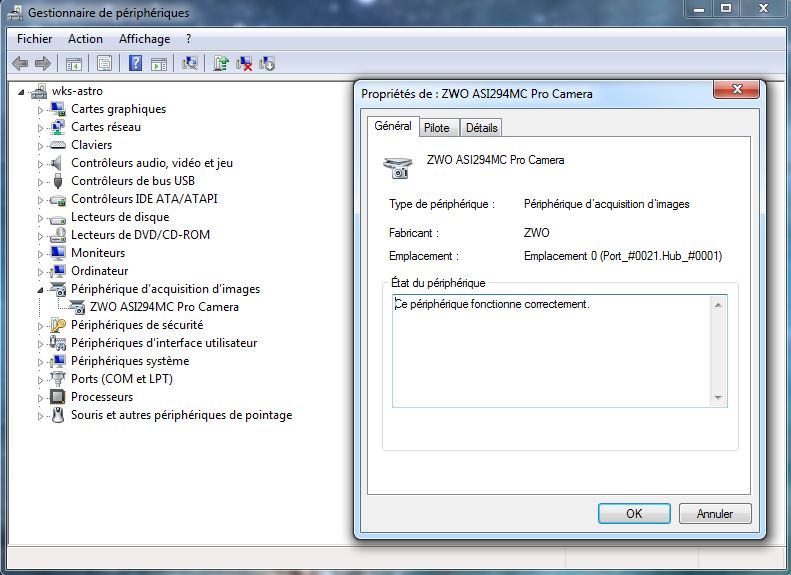The width and height of the screenshot is (791, 575).
Task: Select Contrôleurs audio, vidéo et jeu
Action: (152, 163)
